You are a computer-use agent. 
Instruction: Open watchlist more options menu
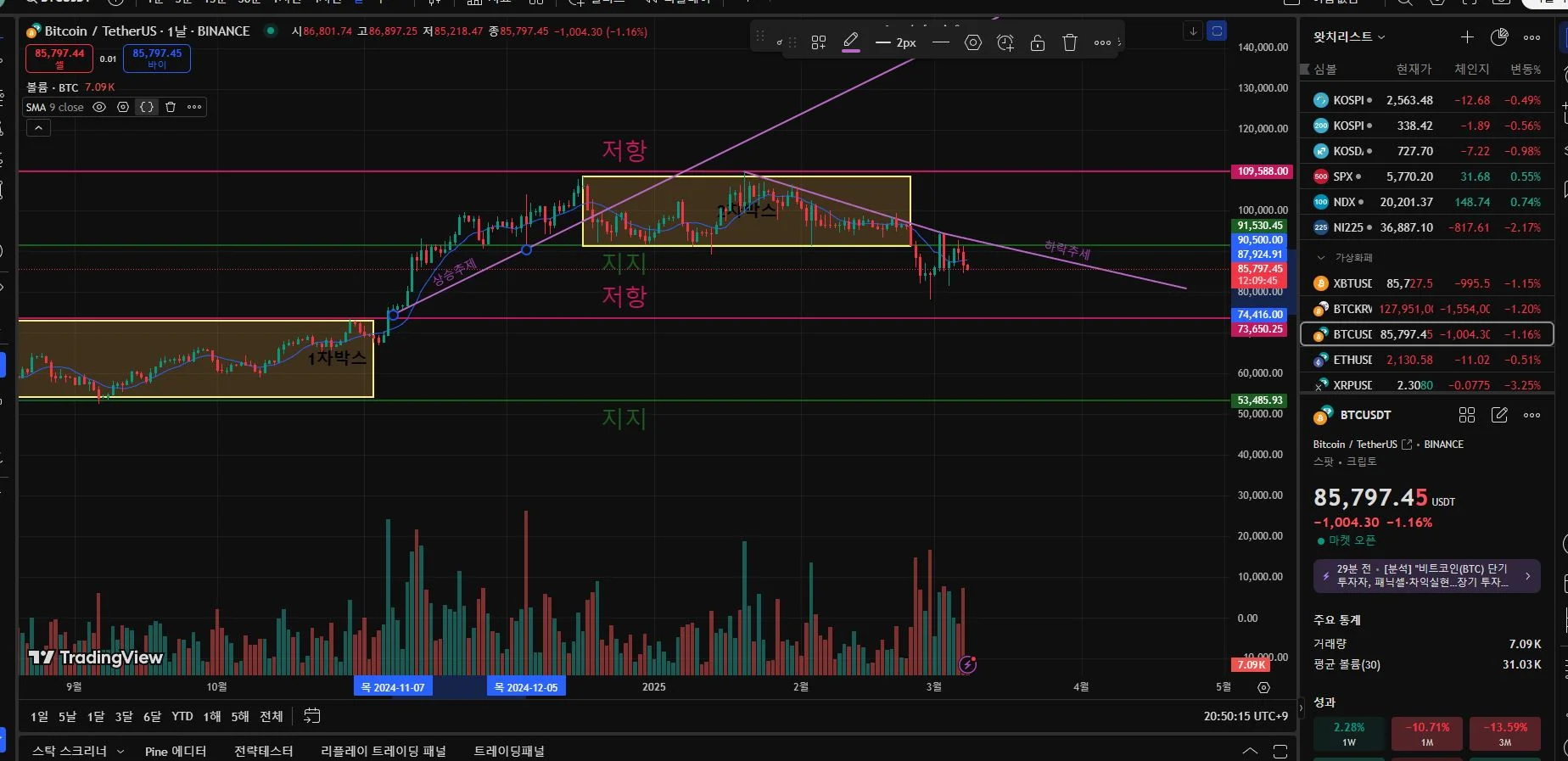[1532, 37]
